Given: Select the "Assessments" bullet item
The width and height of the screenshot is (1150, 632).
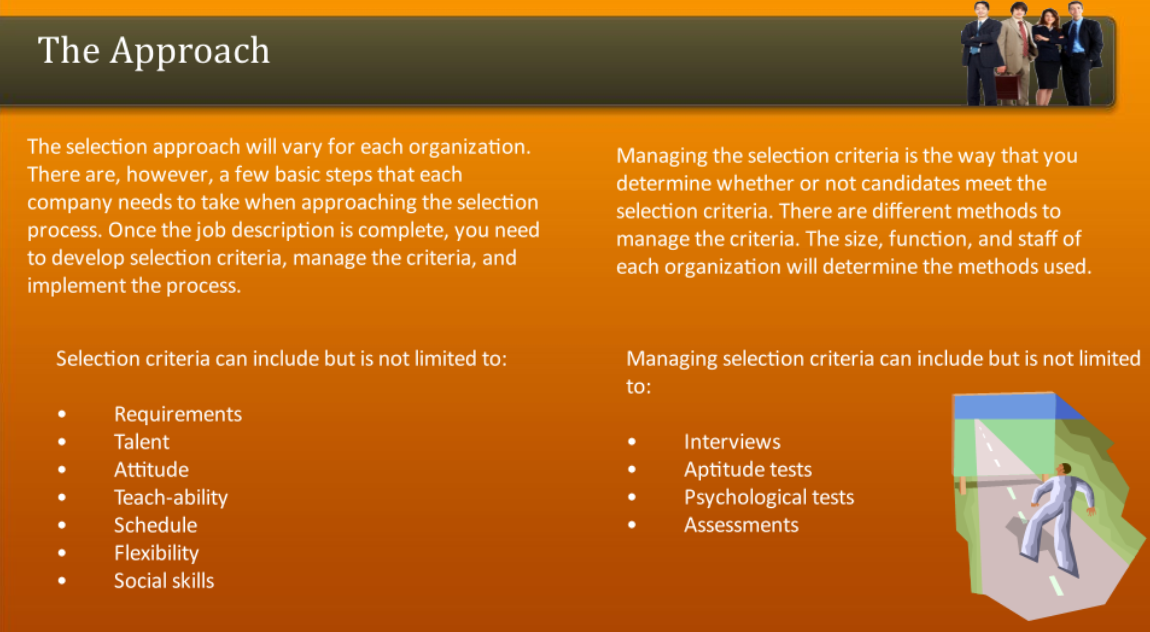Looking at the screenshot, I should pyautogui.click(x=741, y=525).
